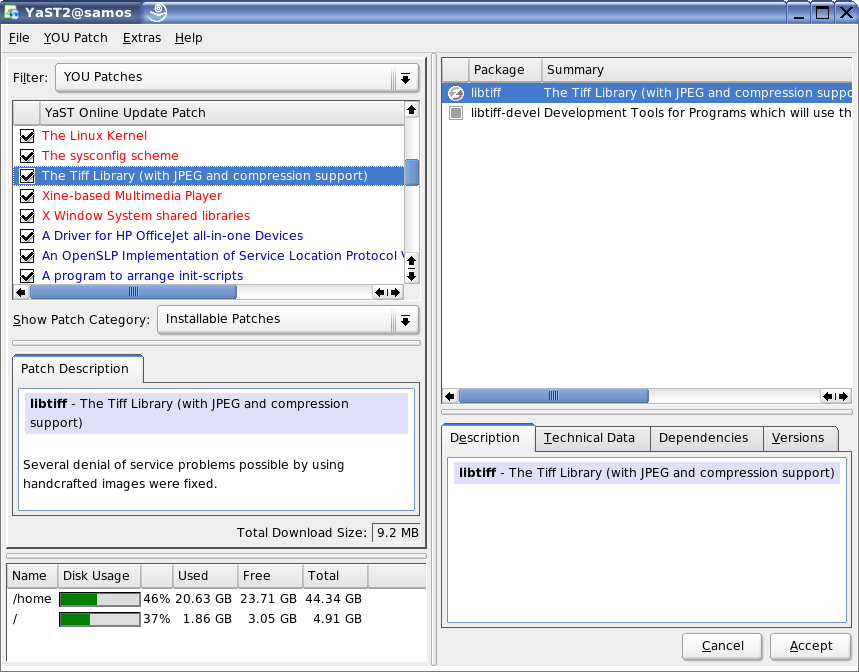
Task: Uncheck HP OfficeJet driver patch
Action: click(27, 236)
